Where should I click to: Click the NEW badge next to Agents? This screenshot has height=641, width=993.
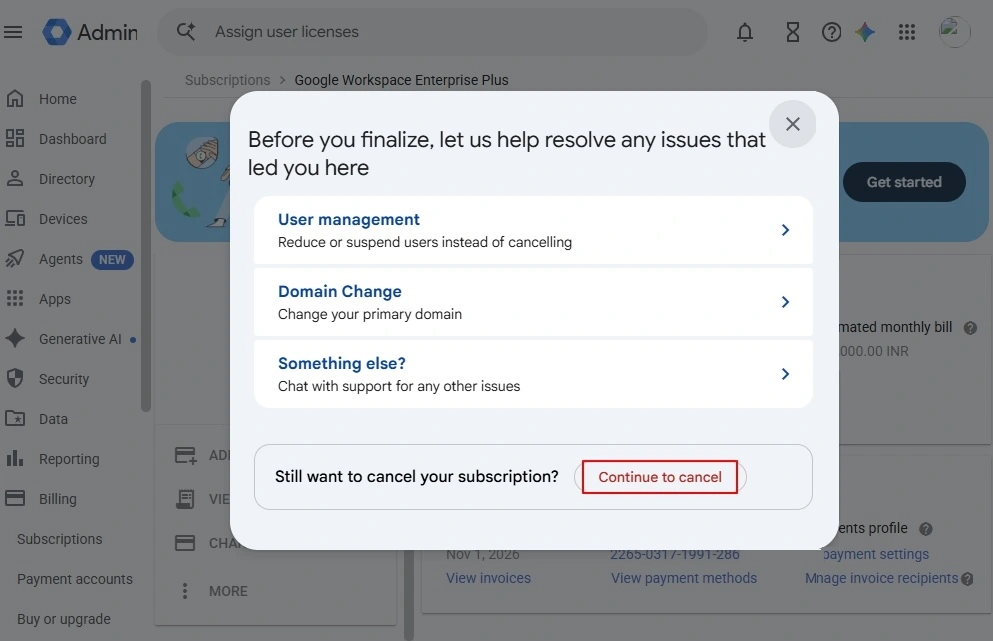point(112,260)
